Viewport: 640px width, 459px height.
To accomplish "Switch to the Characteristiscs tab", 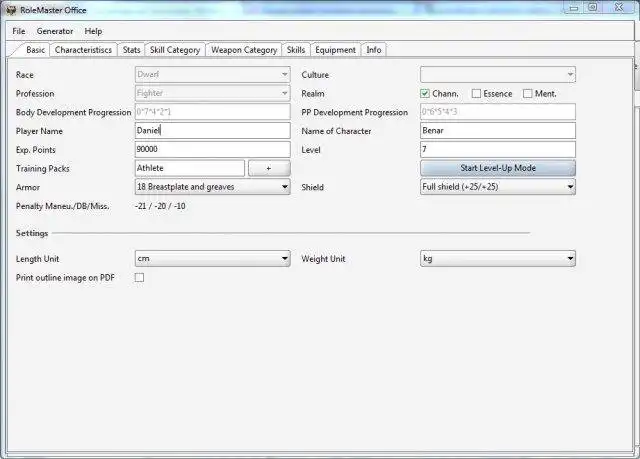I will (x=83, y=50).
